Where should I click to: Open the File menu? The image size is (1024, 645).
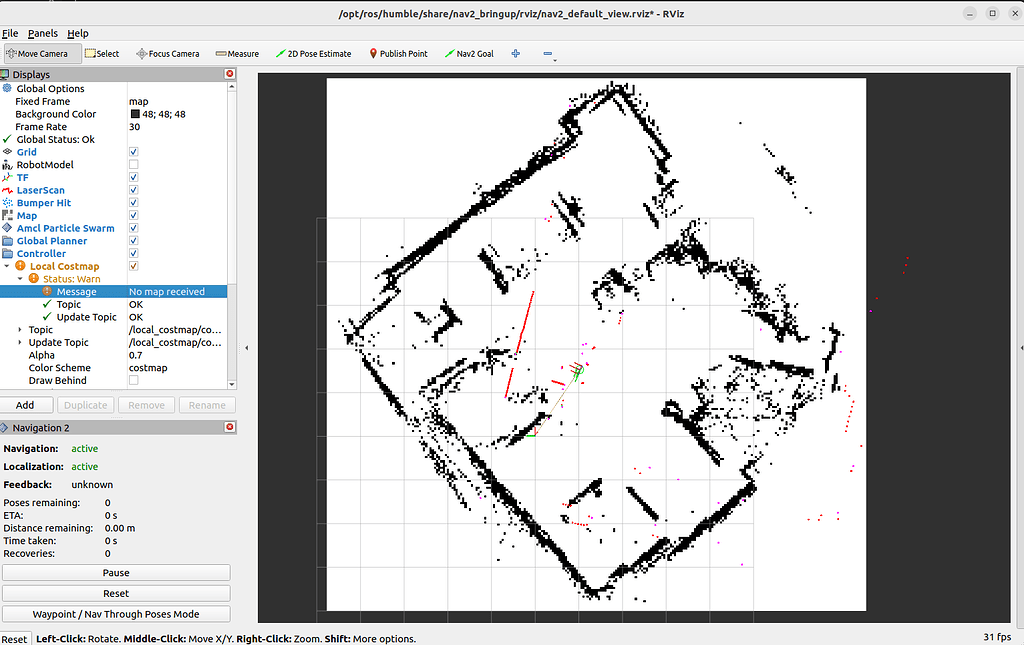click(10, 33)
